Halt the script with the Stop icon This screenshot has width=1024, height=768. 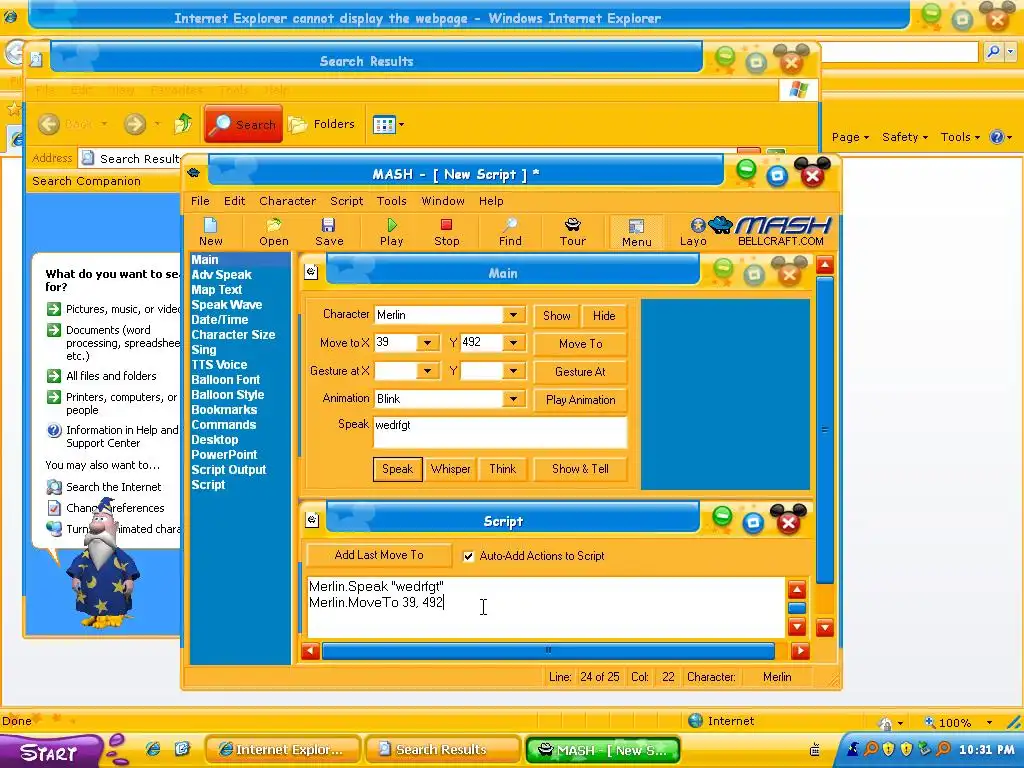pos(447,232)
